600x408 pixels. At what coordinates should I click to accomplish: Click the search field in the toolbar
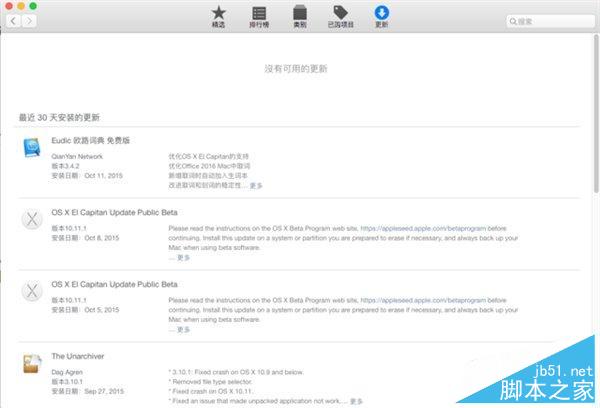click(550, 21)
